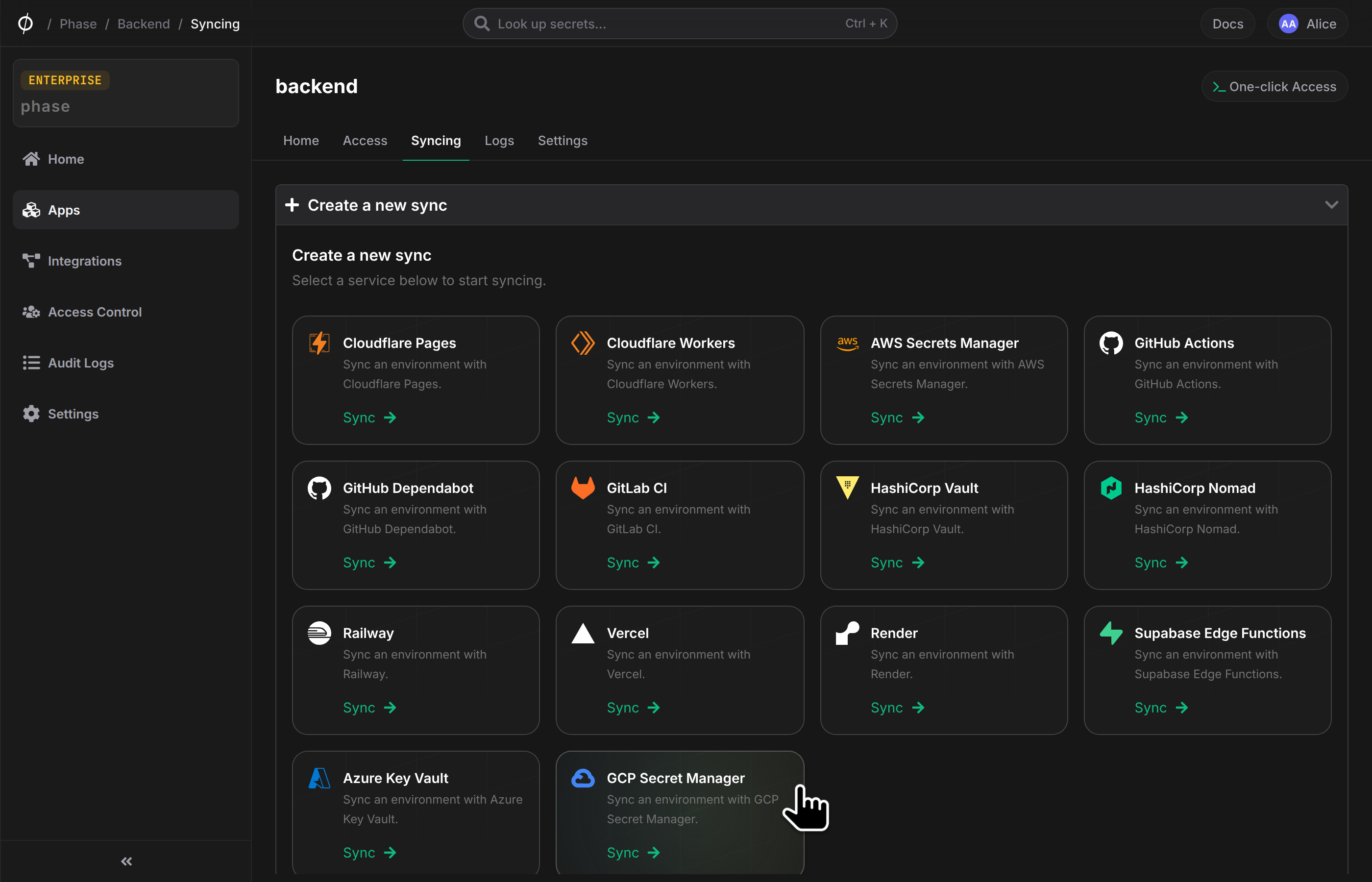The width and height of the screenshot is (1372, 882).
Task: Click Sync link for GitHub Actions
Action: pos(1162,417)
